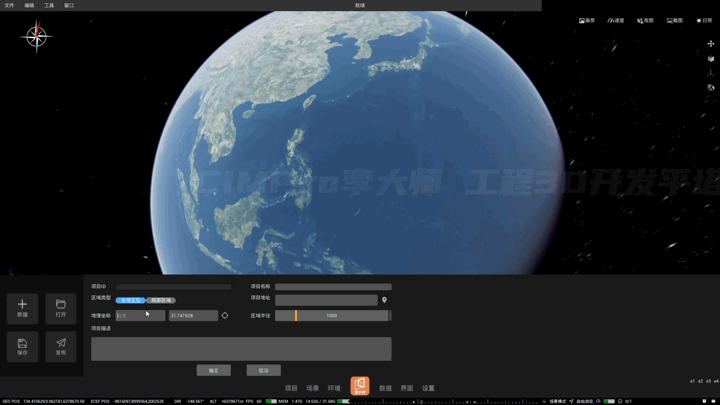The image size is (720, 405).
Task: Click the 项目描述 text area
Action: point(241,349)
